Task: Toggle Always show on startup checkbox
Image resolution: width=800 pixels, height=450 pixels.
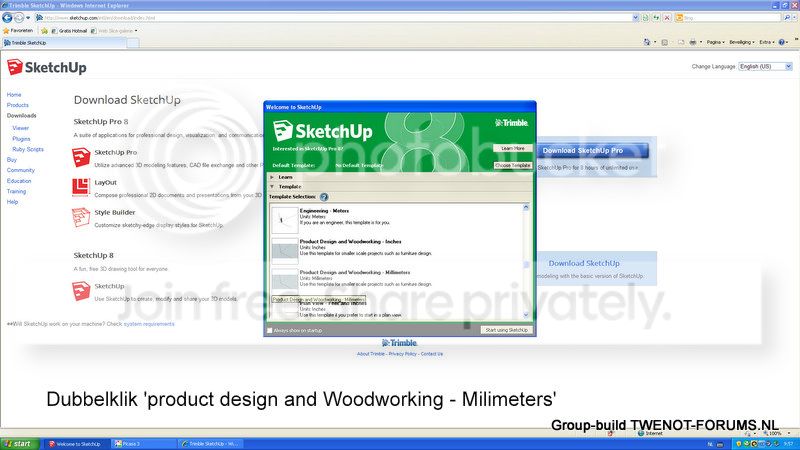Action: [270, 331]
